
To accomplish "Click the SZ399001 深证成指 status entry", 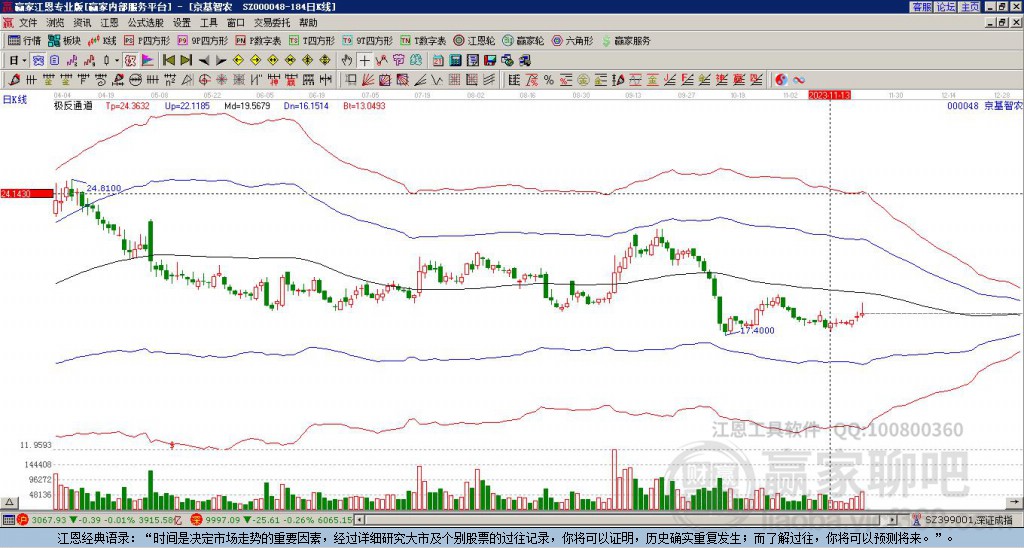I will tap(969, 520).
